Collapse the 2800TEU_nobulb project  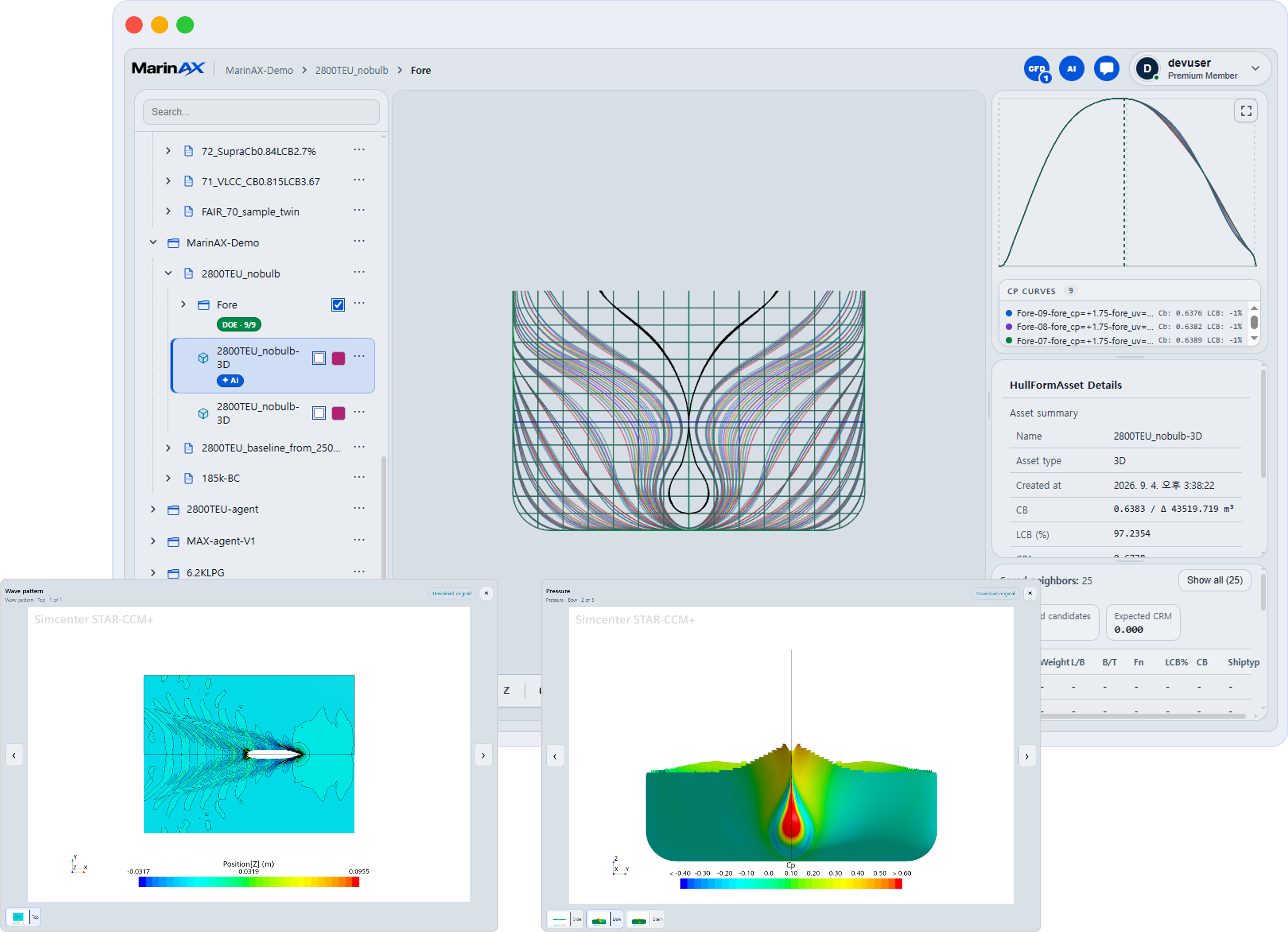pos(168,273)
